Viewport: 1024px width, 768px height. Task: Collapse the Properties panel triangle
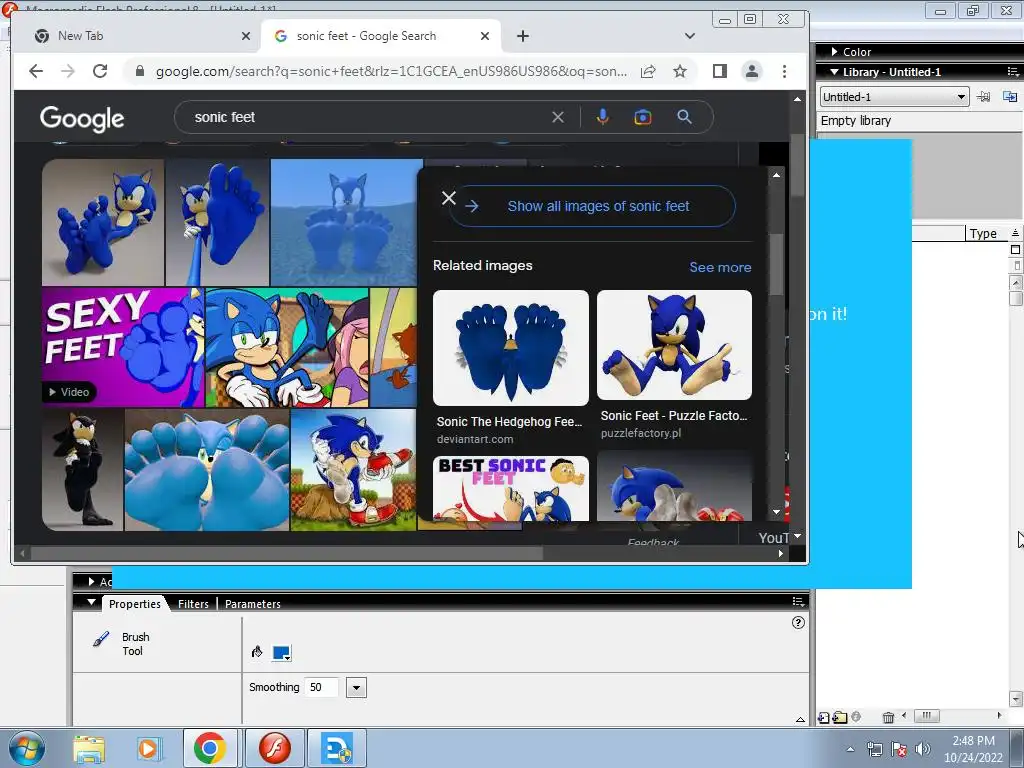click(x=91, y=602)
